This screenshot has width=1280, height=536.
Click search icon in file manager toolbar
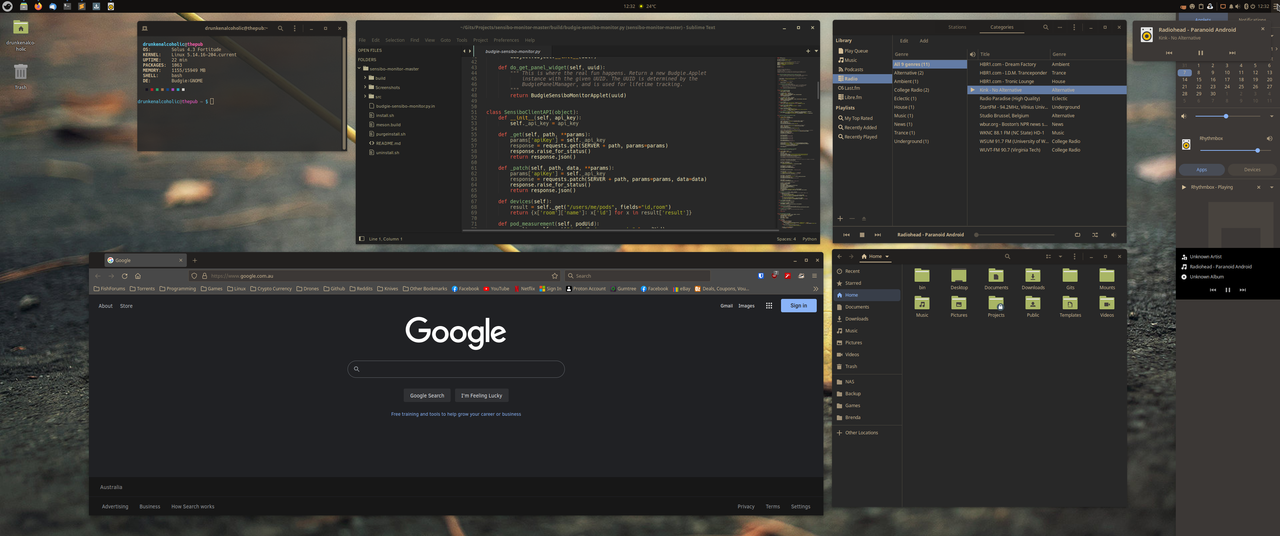1008,257
